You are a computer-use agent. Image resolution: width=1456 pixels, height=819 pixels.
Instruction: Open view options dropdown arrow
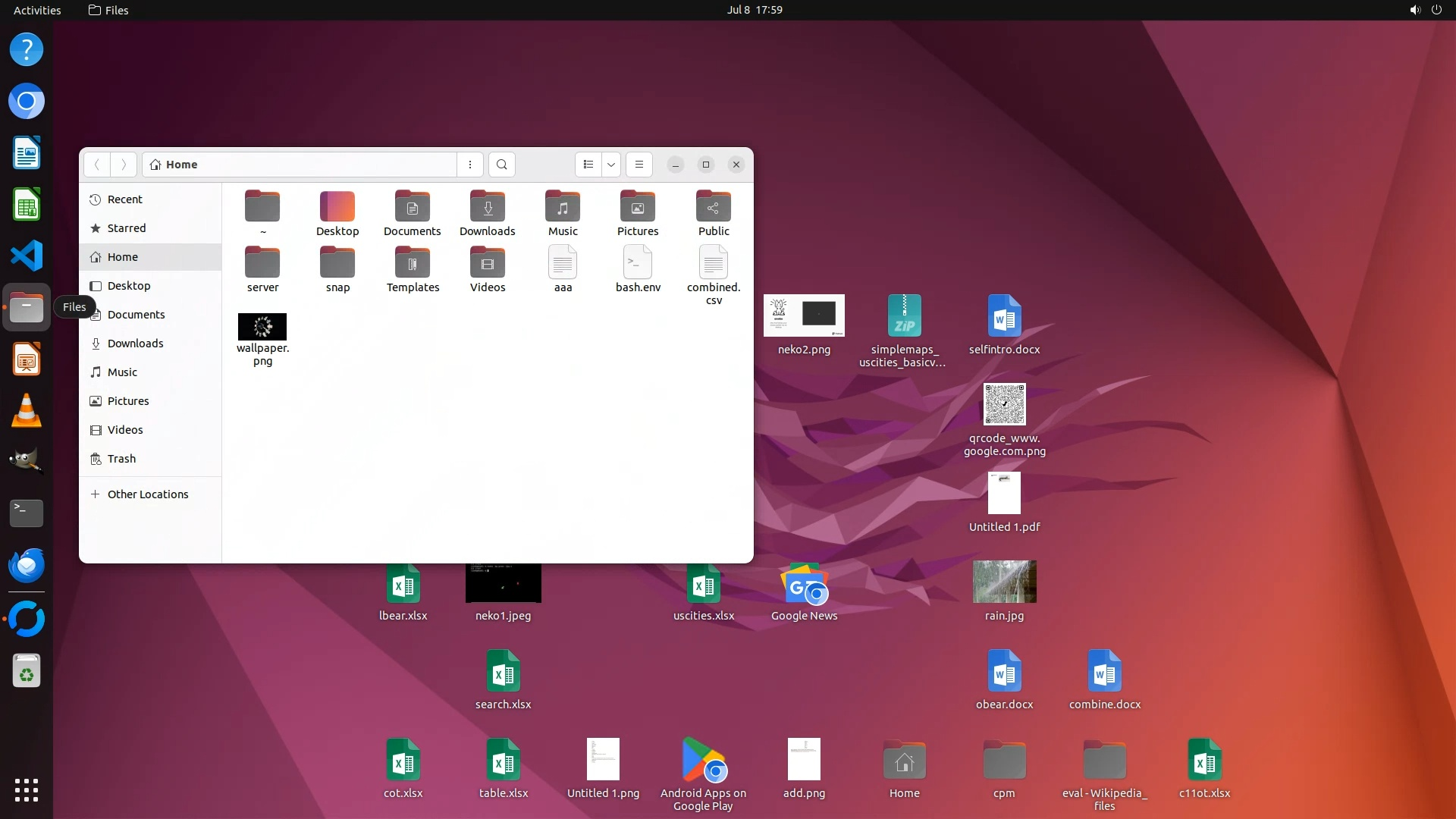(611, 165)
